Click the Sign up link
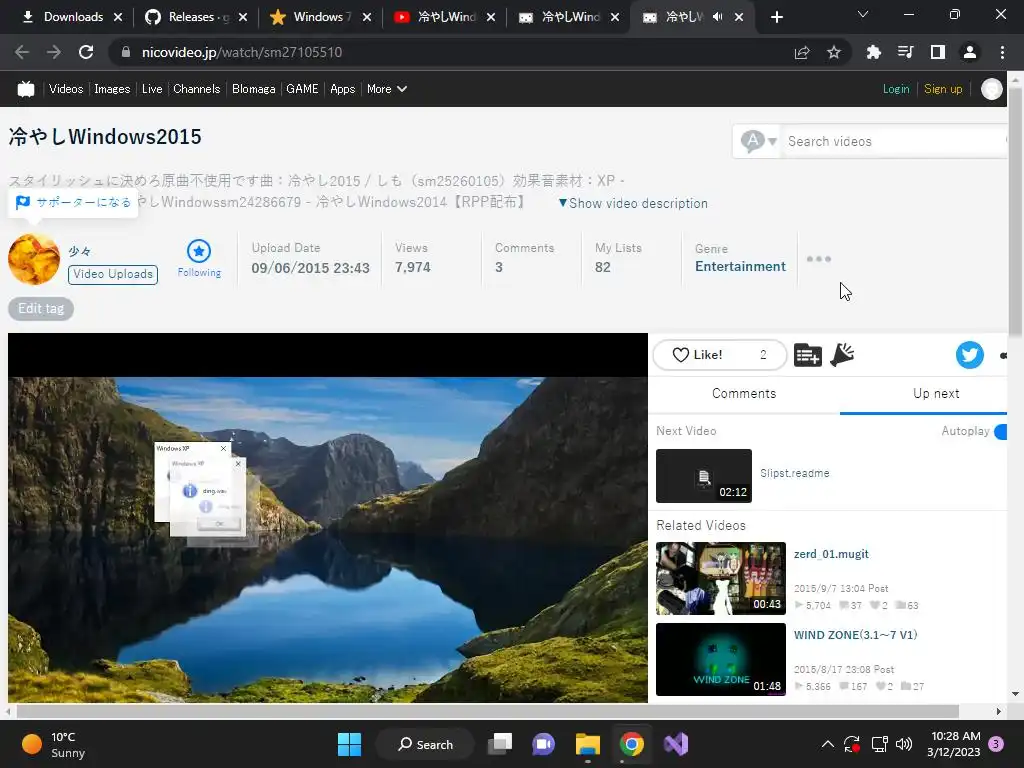 [943, 89]
